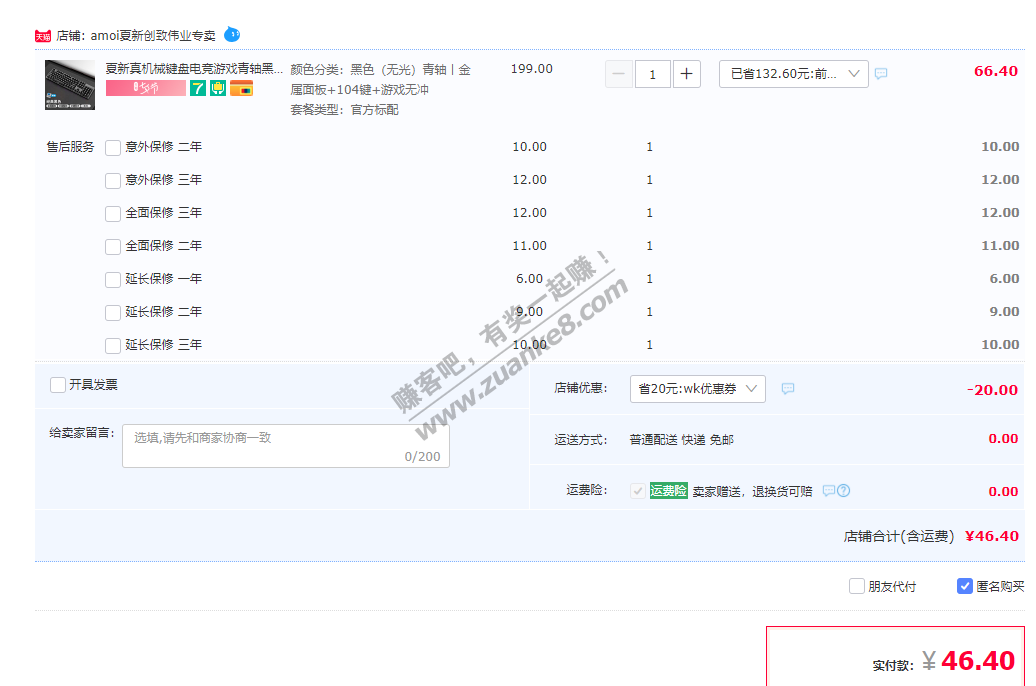
Task: Uncheck the 匿名购买 anonymous purchase box
Action: point(965,587)
